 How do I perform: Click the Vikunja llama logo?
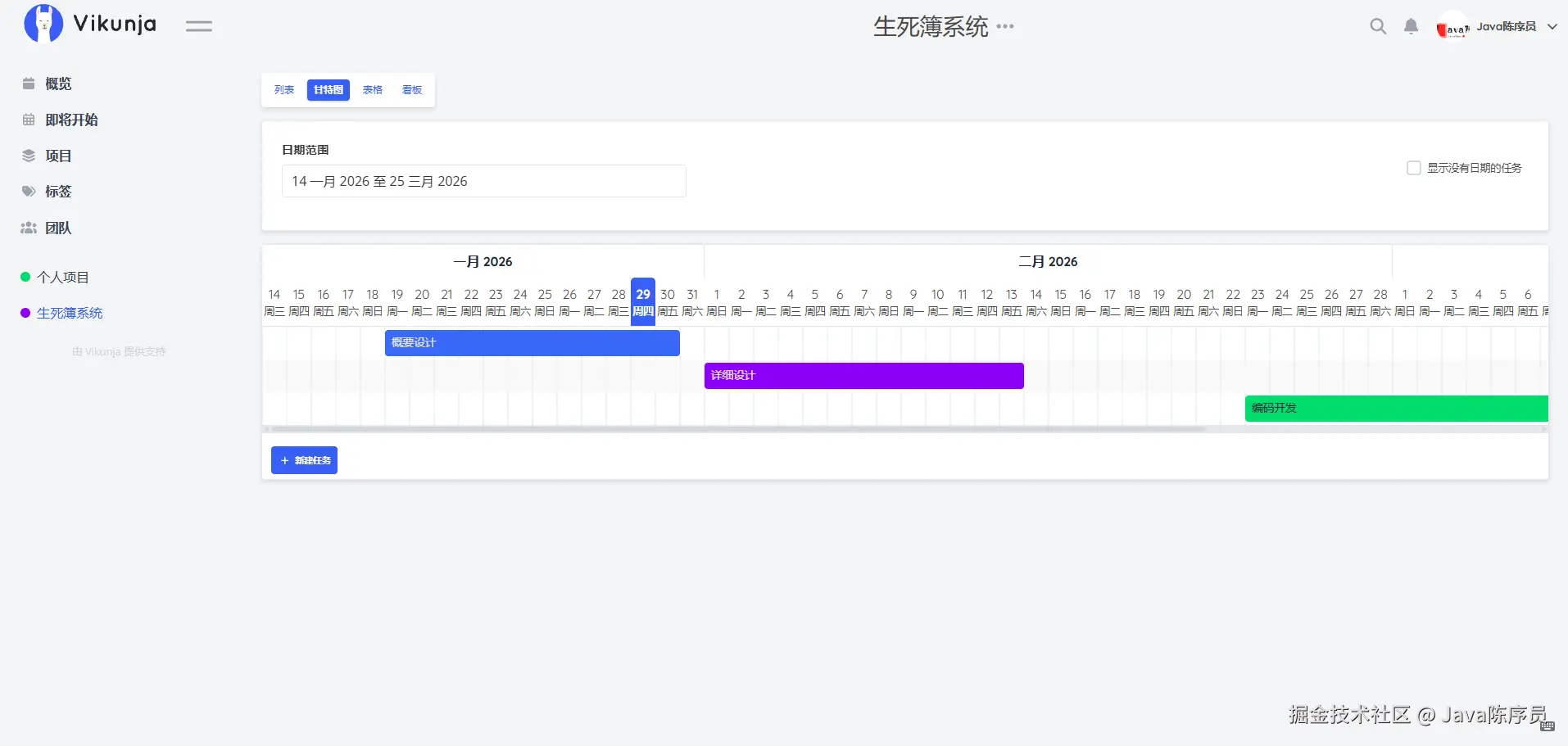[x=43, y=24]
